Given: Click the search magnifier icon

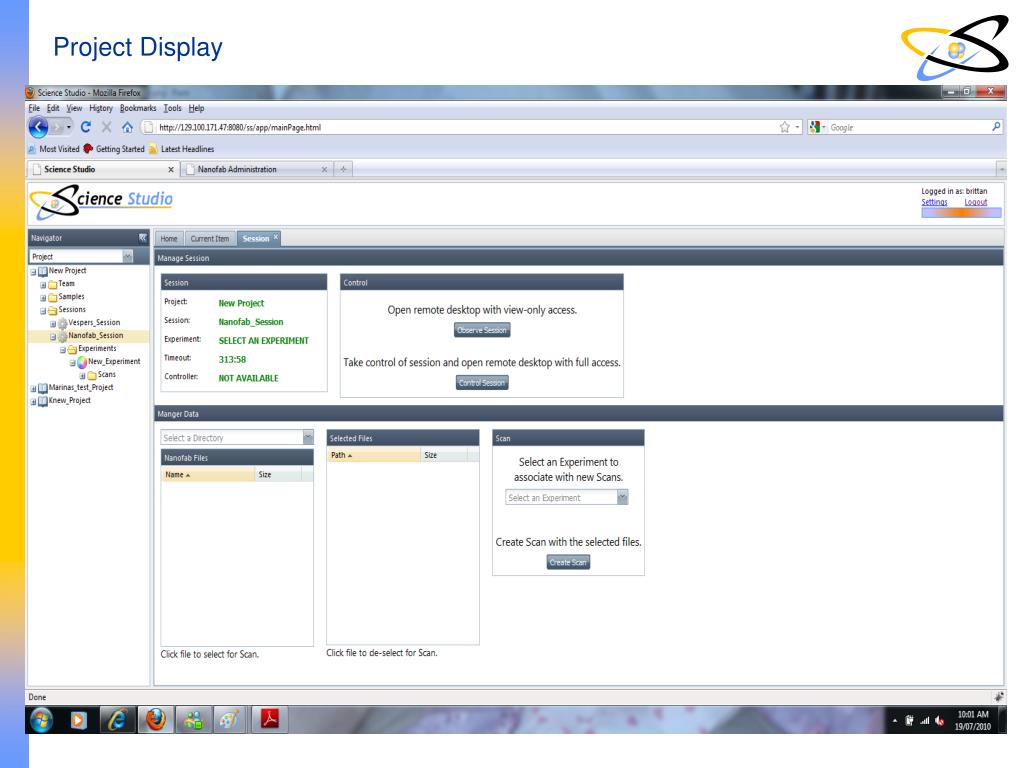Looking at the screenshot, I should [x=996, y=127].
